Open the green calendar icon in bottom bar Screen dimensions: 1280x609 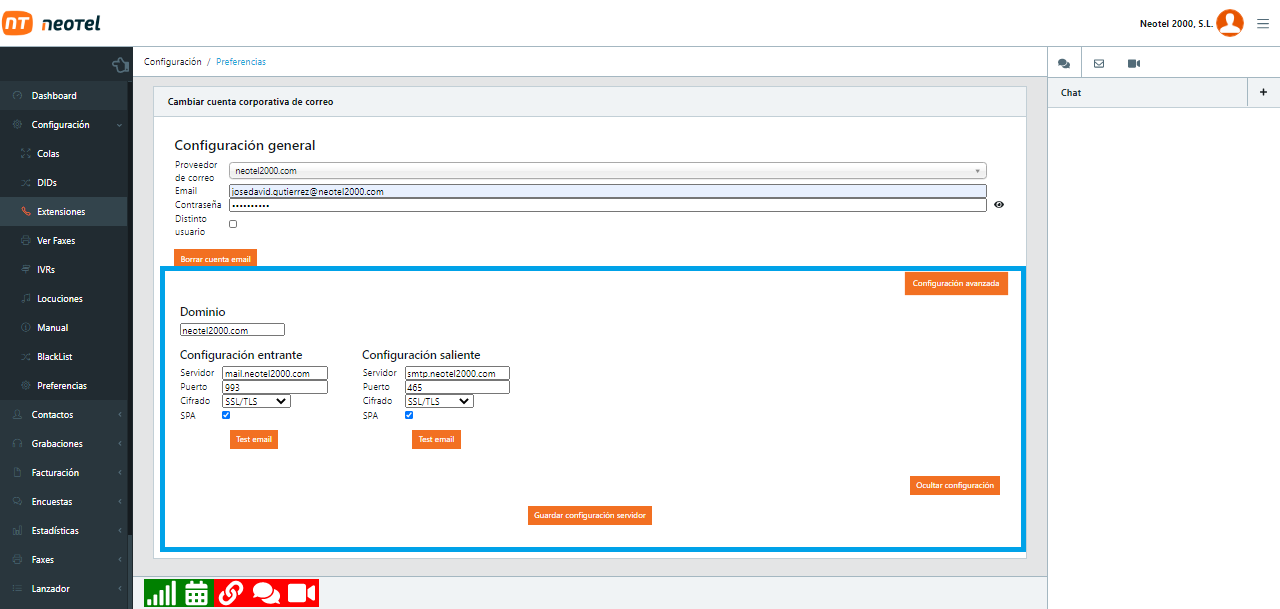196,593
